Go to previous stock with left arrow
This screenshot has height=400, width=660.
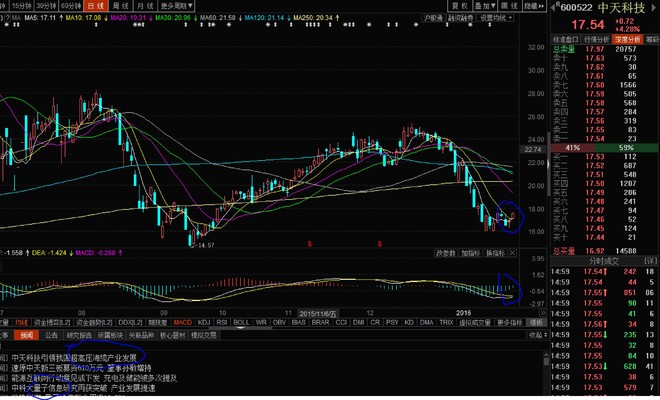553,8
